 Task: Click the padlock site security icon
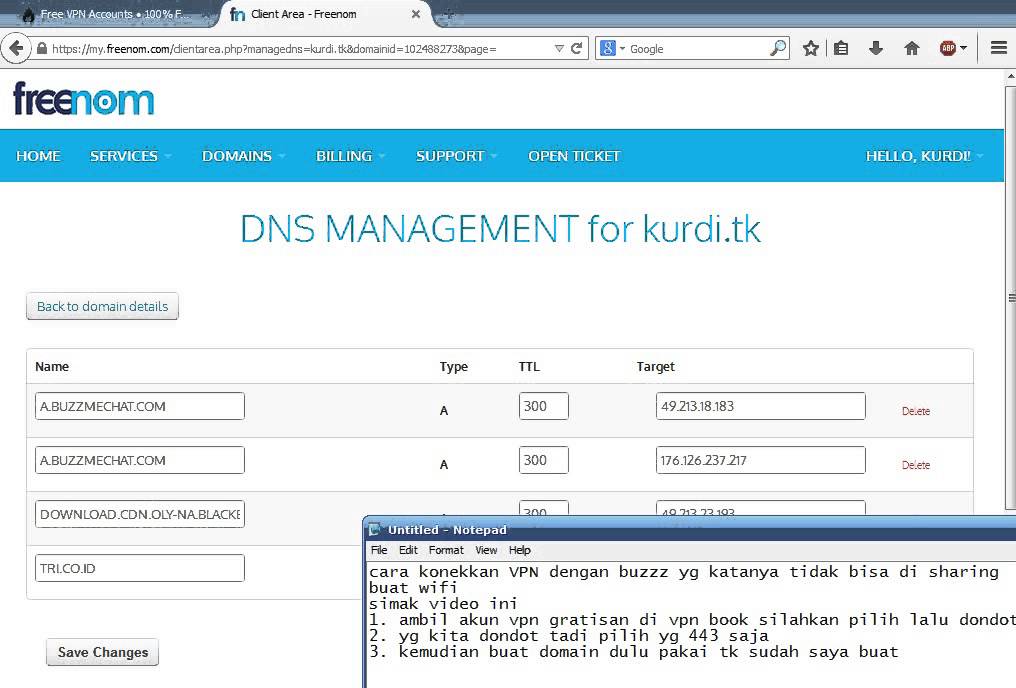[x=42, y=49]
